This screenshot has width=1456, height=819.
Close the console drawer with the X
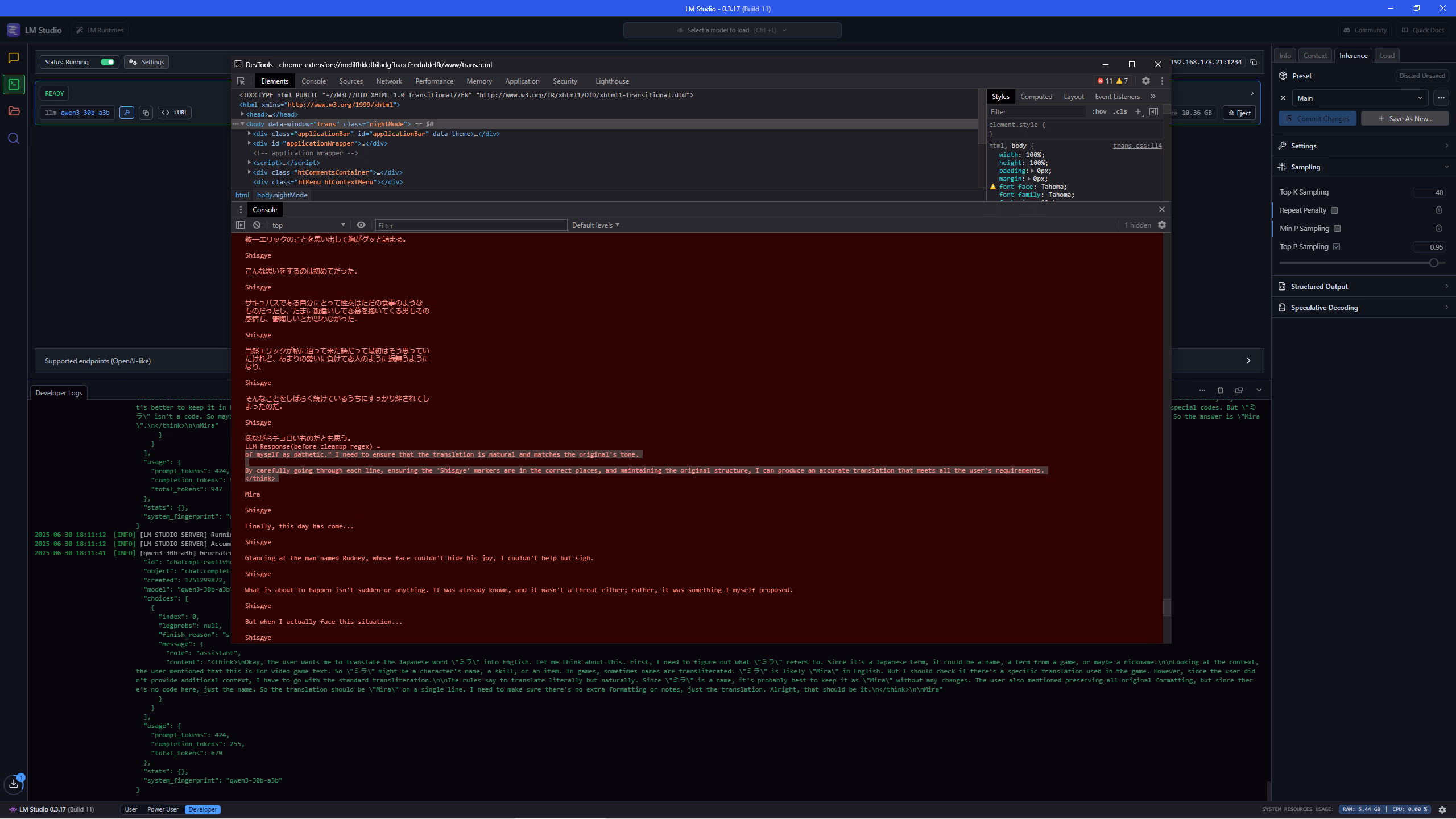(x=1162, y=209)
